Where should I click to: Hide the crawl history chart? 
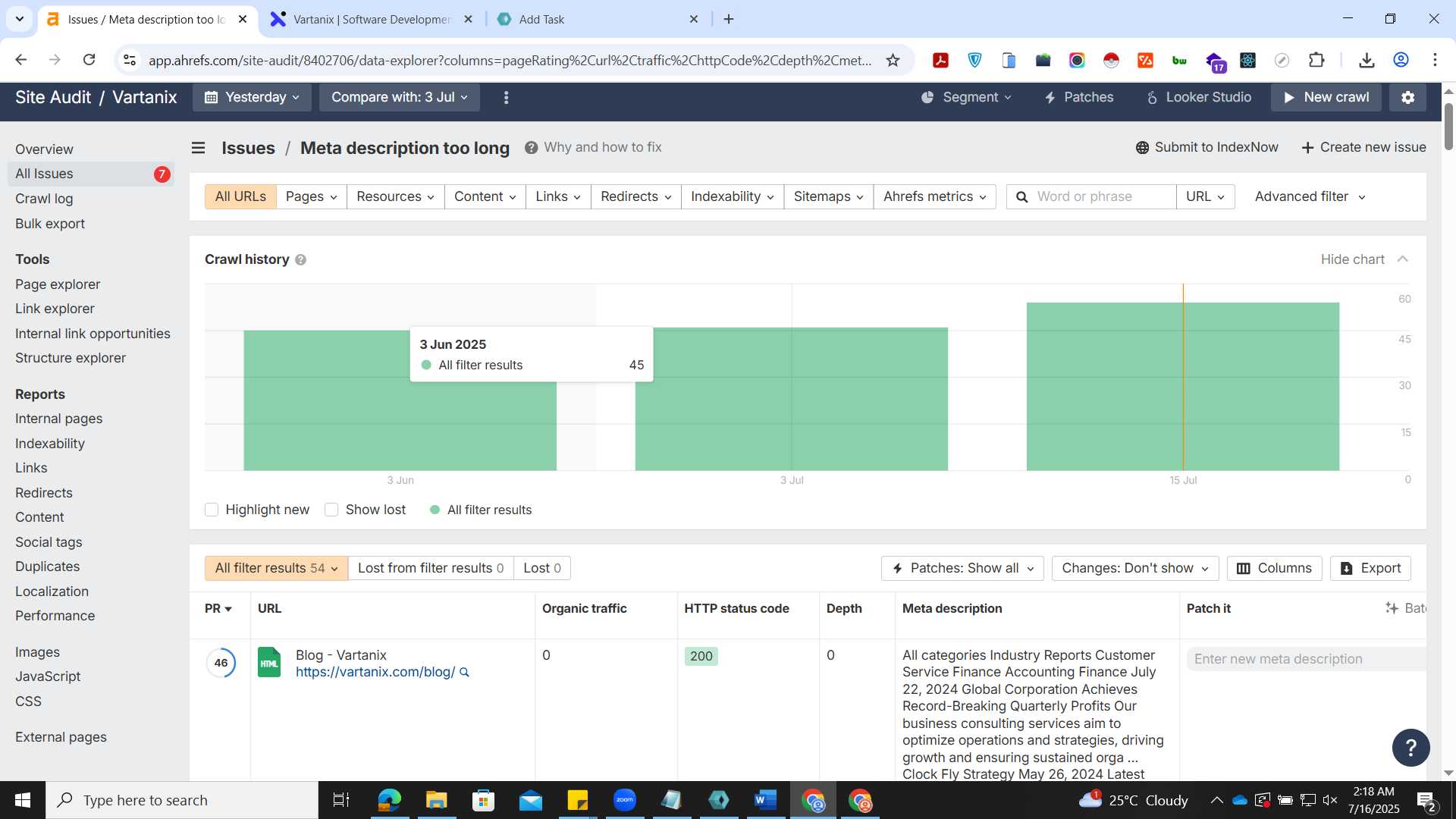pyautogui.click(x=1364, y=259)
